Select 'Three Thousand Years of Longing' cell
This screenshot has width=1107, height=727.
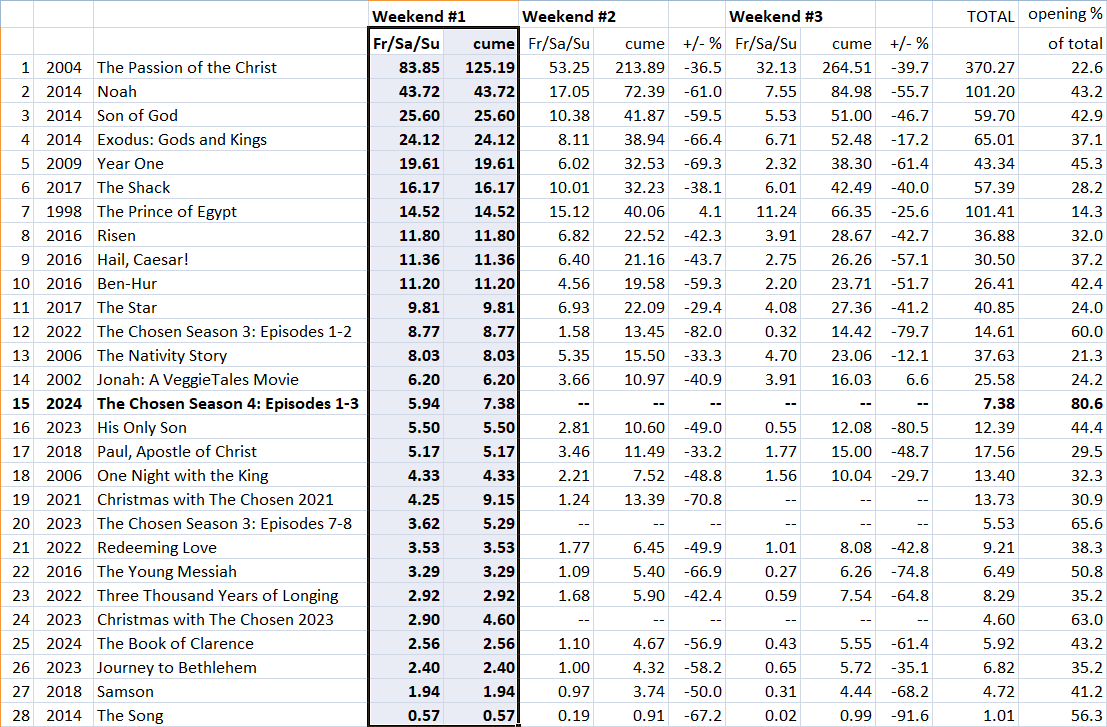[x=230, y=596]
